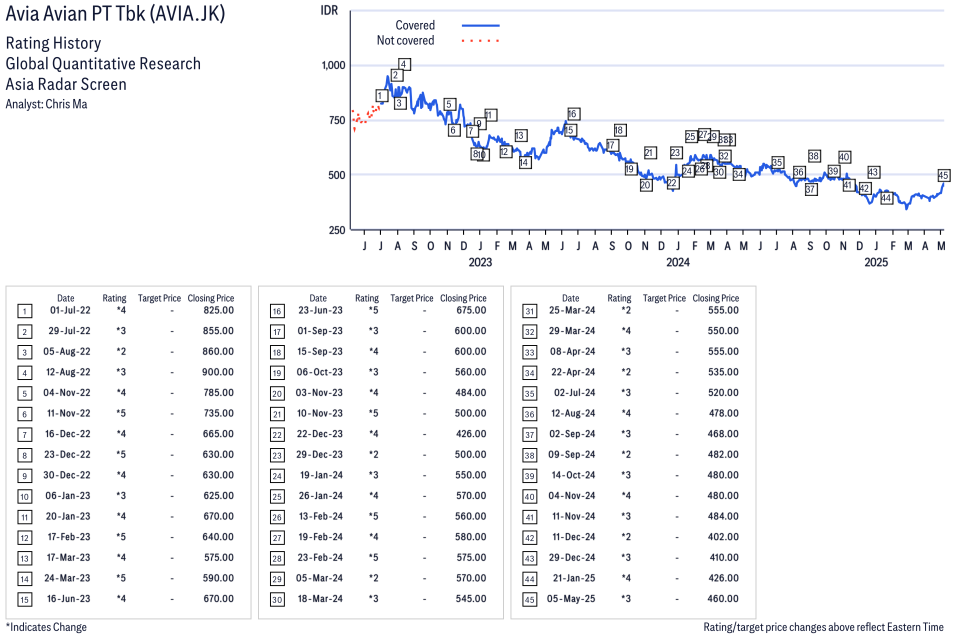Click the blue Covered legend line
Viewport: 955px width, 634px height.
(481, 26)
